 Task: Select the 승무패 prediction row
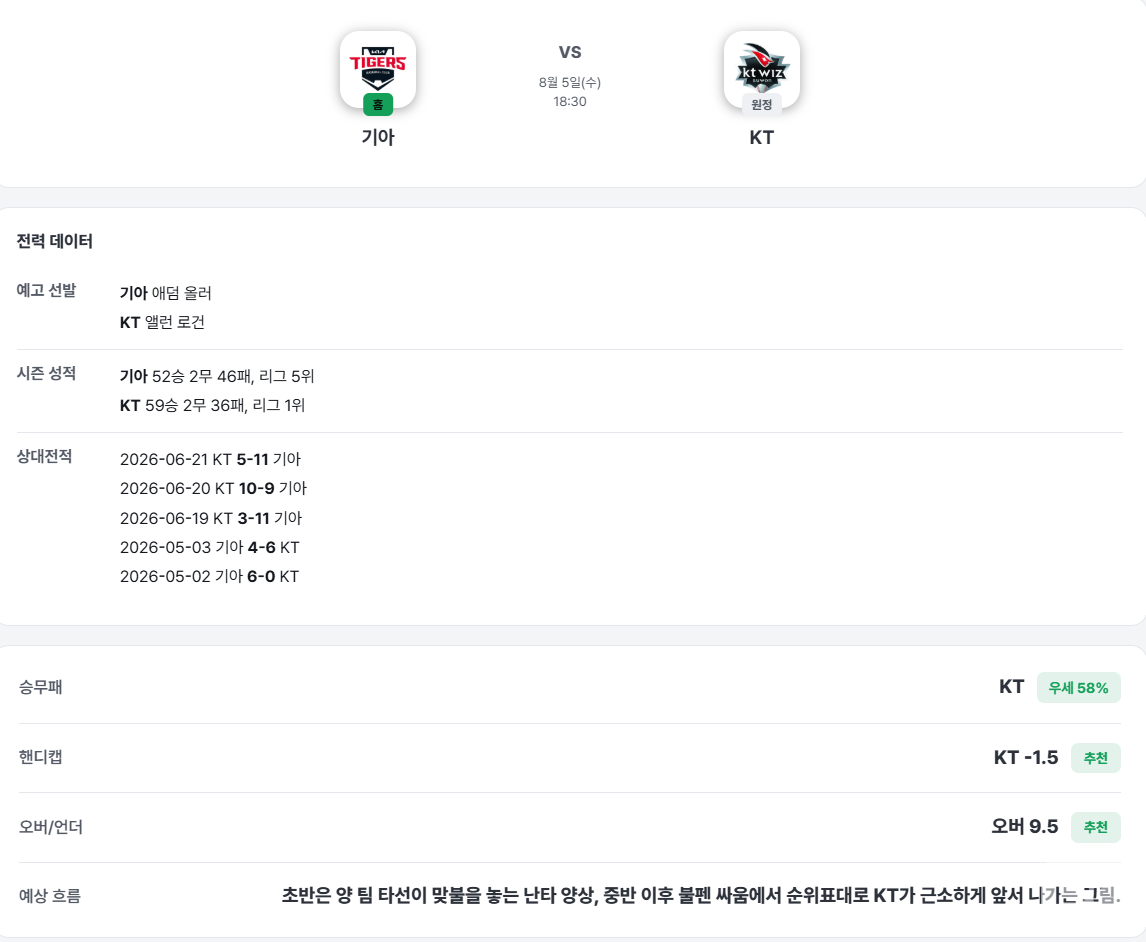[x=570, y=688]
